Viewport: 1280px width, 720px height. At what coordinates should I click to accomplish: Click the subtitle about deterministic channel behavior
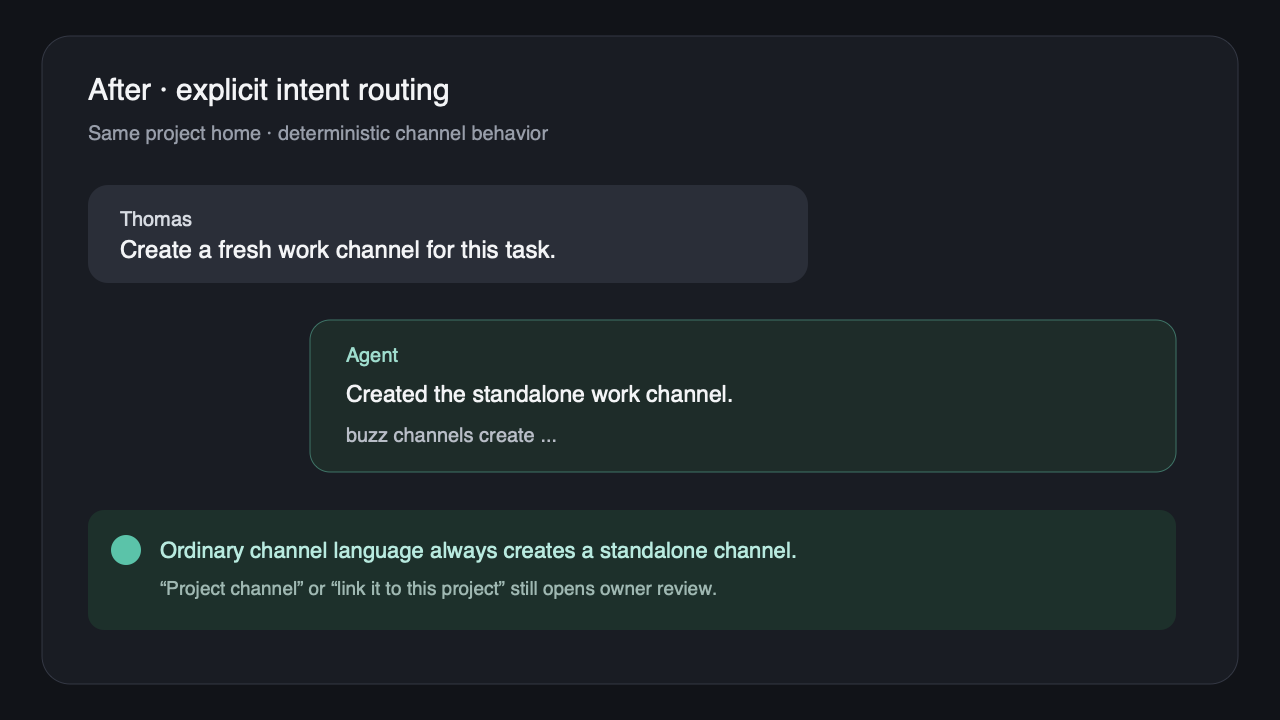tap(318, 133)
